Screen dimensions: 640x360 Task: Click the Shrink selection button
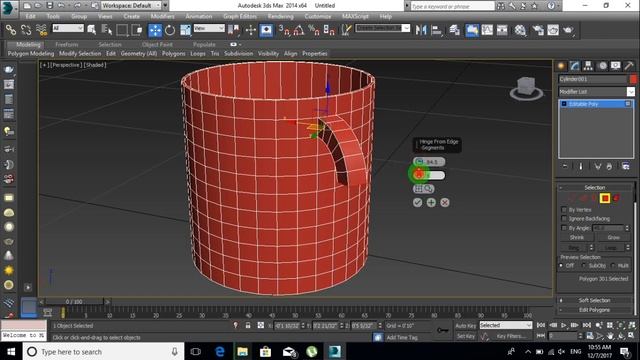point(577,237)
